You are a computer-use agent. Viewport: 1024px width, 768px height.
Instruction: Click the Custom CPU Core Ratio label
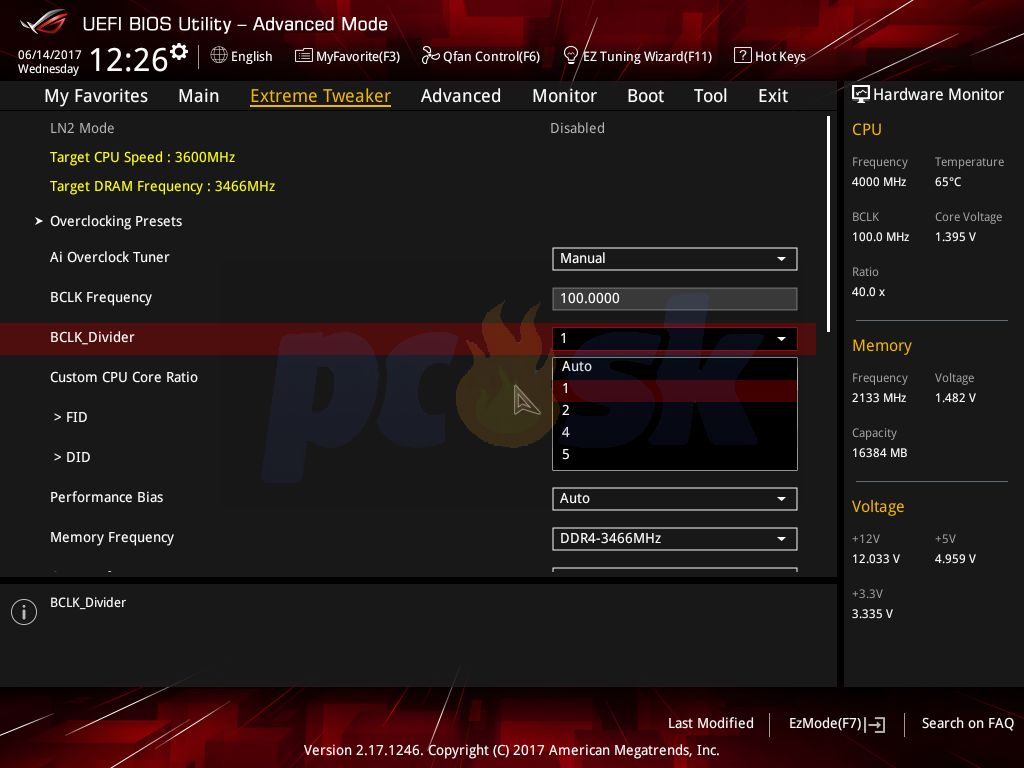tap(123, 377)
